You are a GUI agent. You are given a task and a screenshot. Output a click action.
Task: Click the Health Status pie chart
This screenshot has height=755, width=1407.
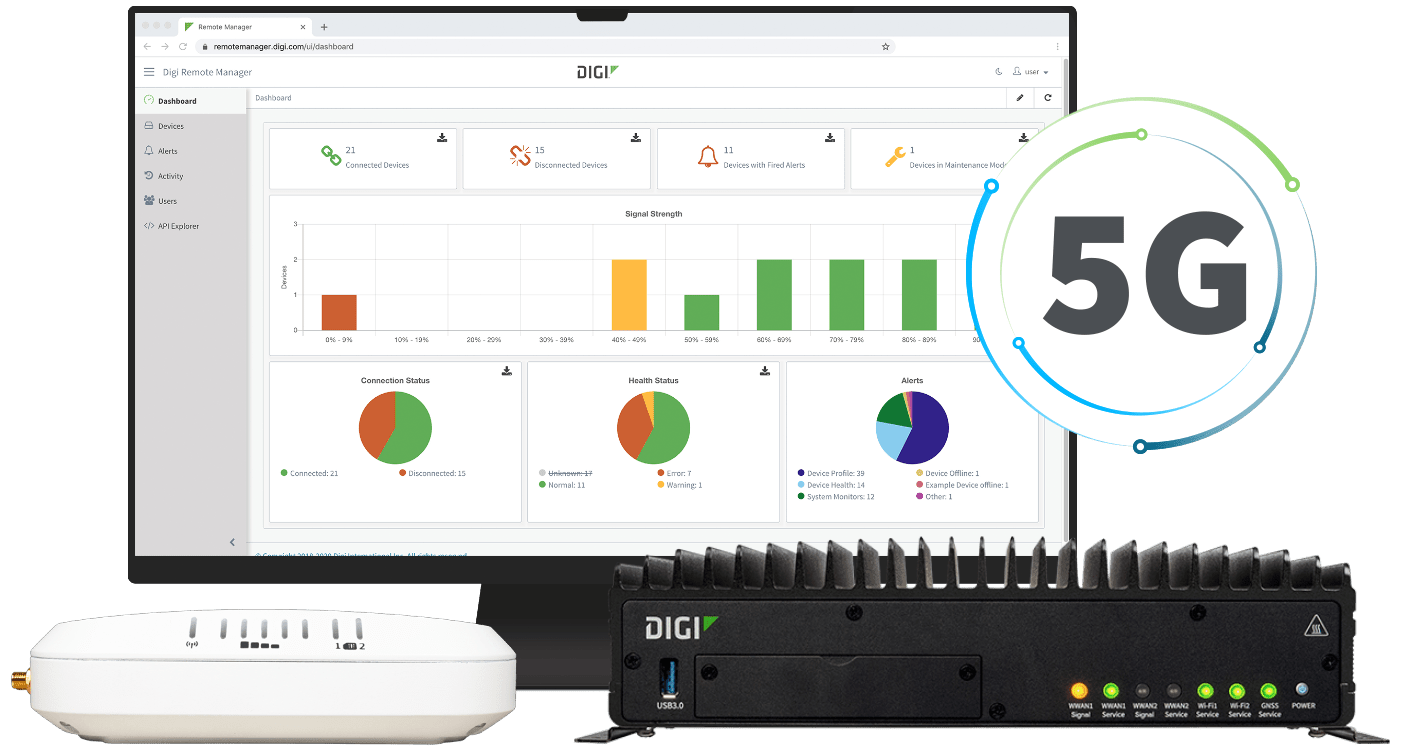pyautogui.click(x=653, y=427)
